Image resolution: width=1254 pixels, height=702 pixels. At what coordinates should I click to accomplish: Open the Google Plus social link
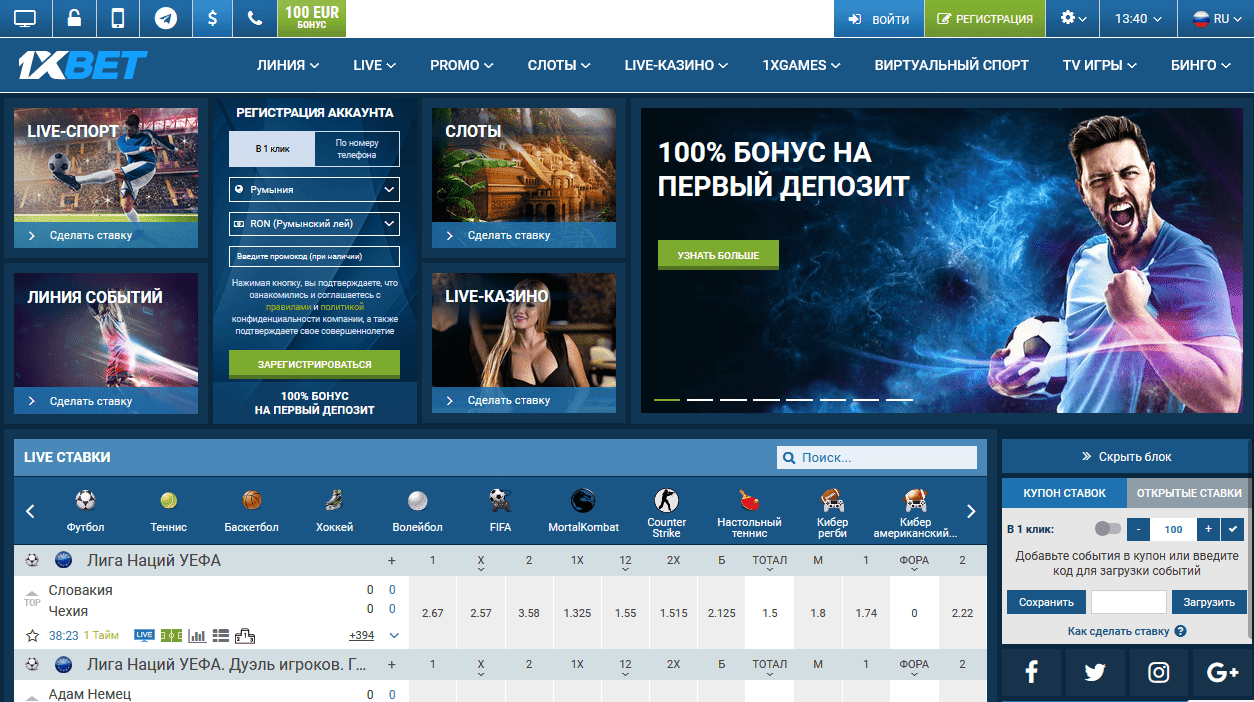click(1223, 672)
